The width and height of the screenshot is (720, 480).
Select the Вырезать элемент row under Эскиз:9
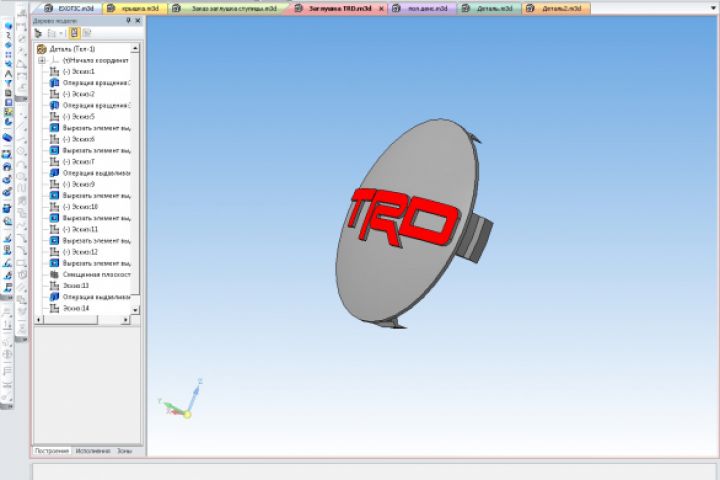pyautogui.click(x=90, y=196)
